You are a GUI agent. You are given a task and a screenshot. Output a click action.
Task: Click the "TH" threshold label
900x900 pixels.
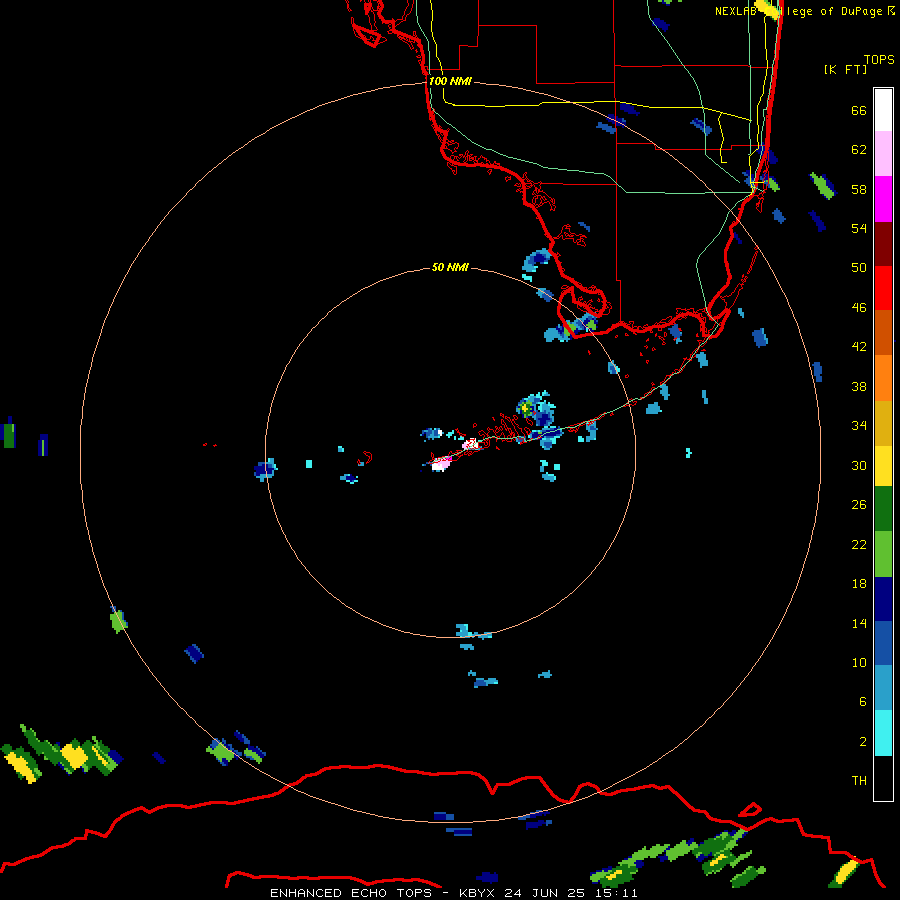coord(859,781)
